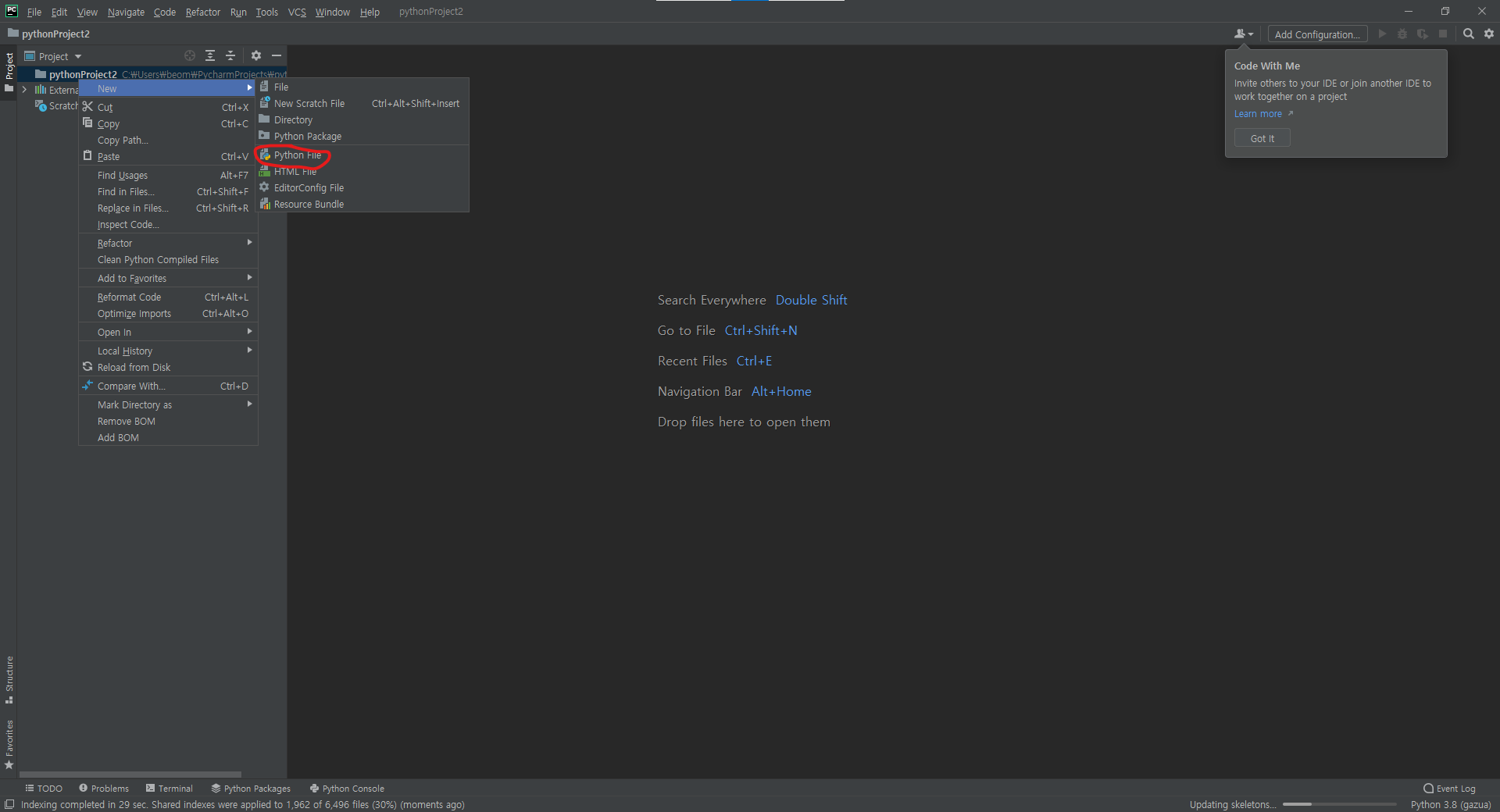Image resolution: width=1500 pixels, height=812 pixels.
Task: Click the Cut scissors entry
Action: [x=168, y=107]
